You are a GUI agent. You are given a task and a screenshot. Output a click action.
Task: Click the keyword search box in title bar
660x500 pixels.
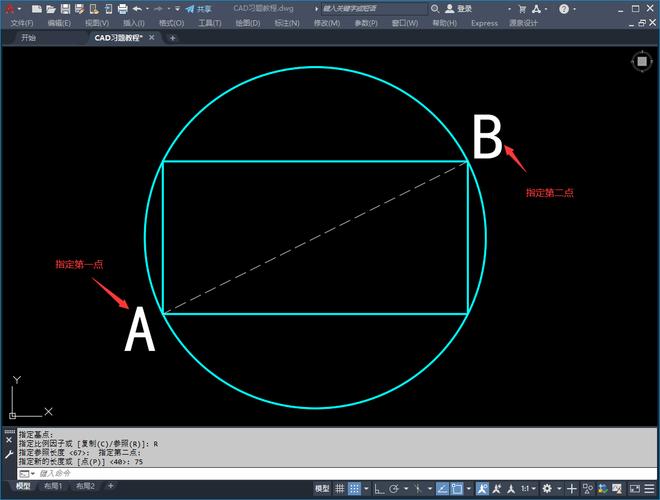[370, 8]
